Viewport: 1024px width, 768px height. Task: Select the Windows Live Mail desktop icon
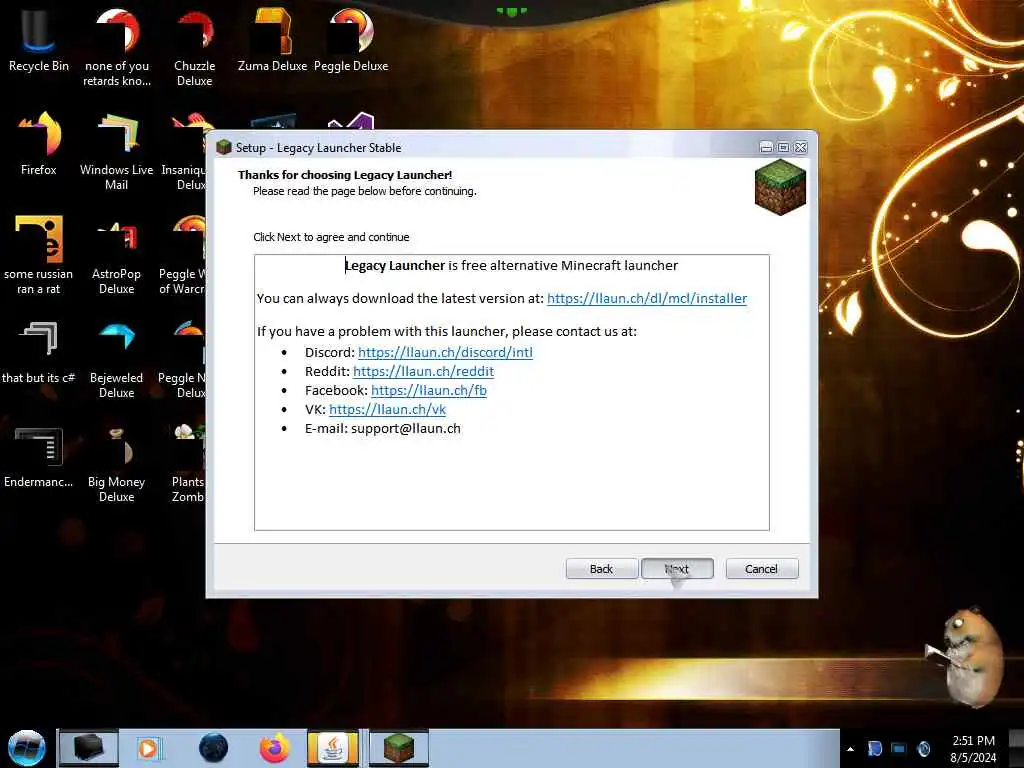(x=117, y=152)
